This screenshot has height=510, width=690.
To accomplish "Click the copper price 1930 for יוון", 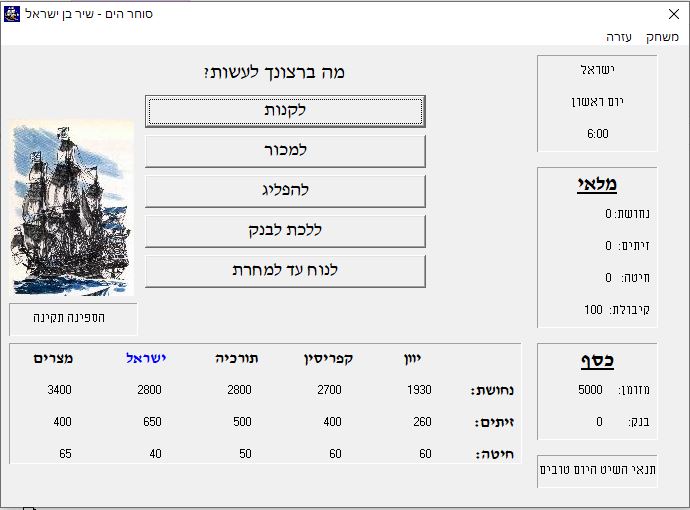I will pyautogui.click(x=419, y=390).
